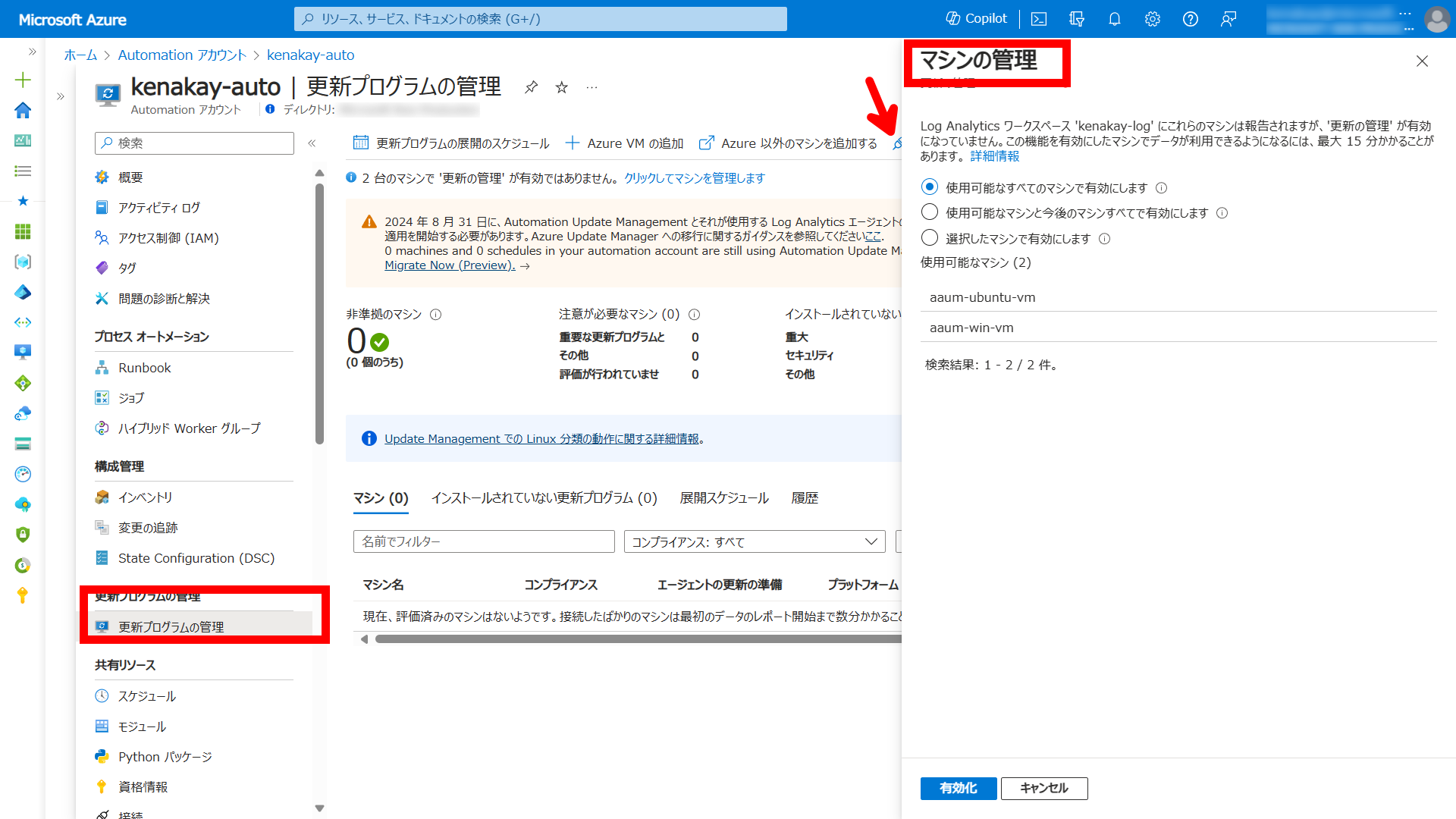1456x819 pixels.
Task: Select 使用可能なマシンと今後のマシンすべてで有効にします radio
Action: pyautogui.click(x=930, y=212)
